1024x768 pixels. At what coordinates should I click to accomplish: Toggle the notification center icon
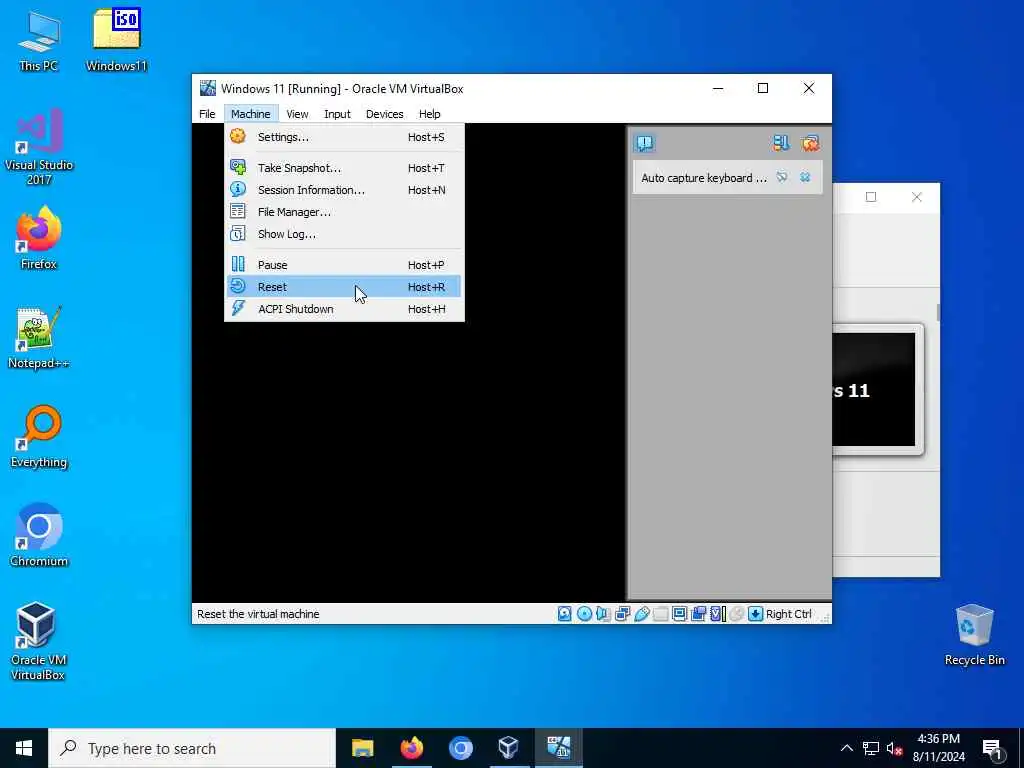[x=645, y=143]
